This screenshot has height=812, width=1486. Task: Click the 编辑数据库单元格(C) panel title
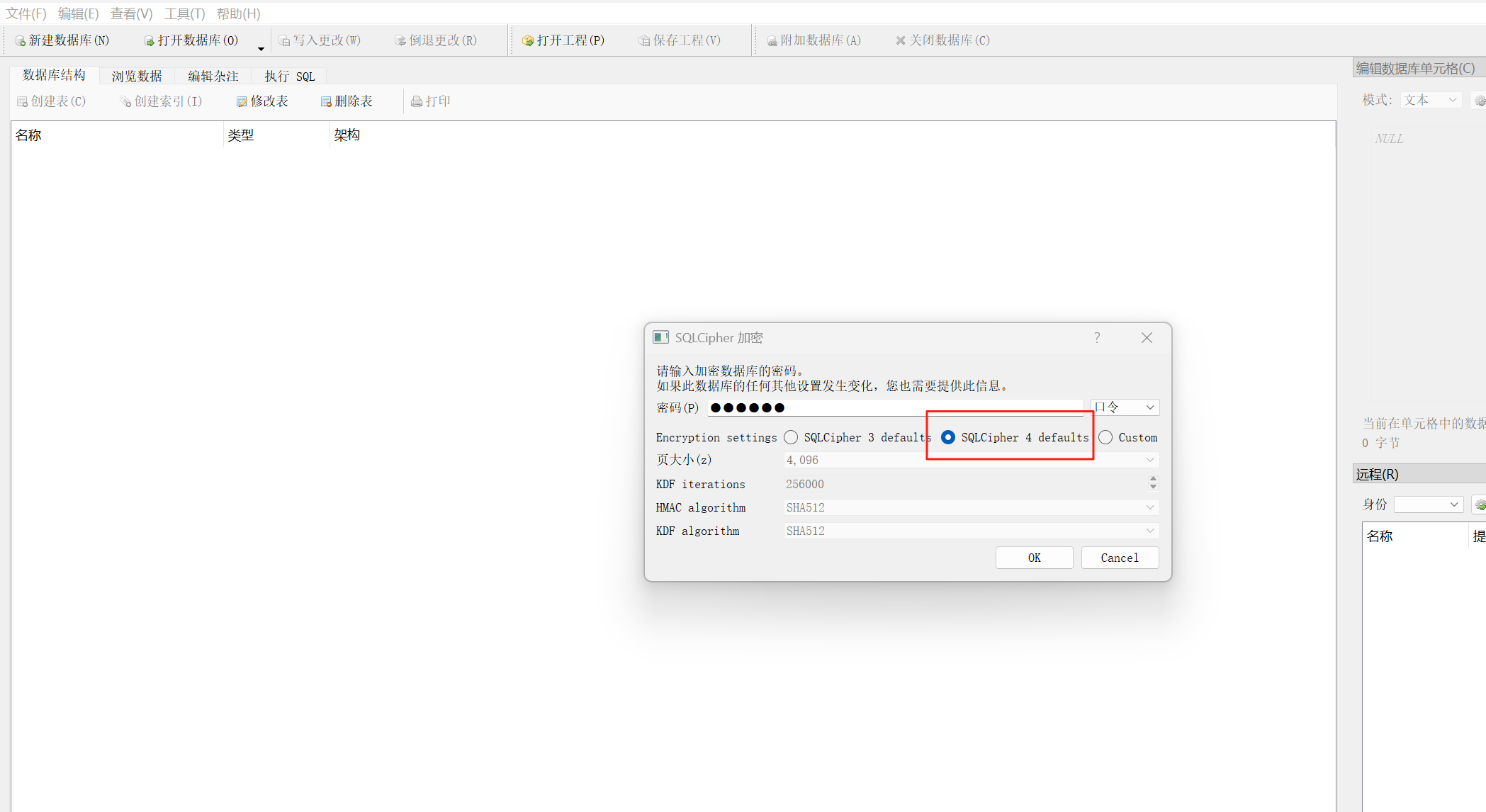1415,69
